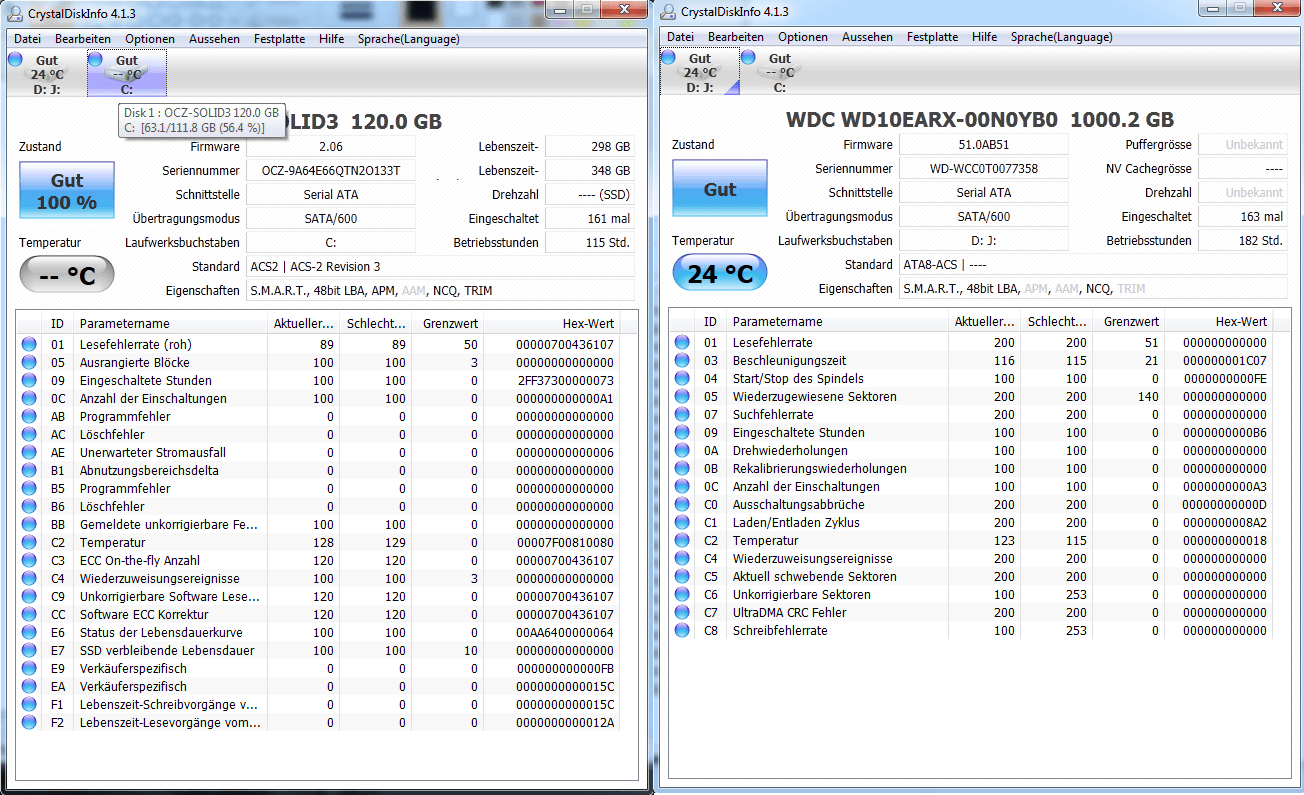This screenshot has height=795, width=1304.
Task: Open Sprache(Language) menu in right window
Action: (1061, 37)
